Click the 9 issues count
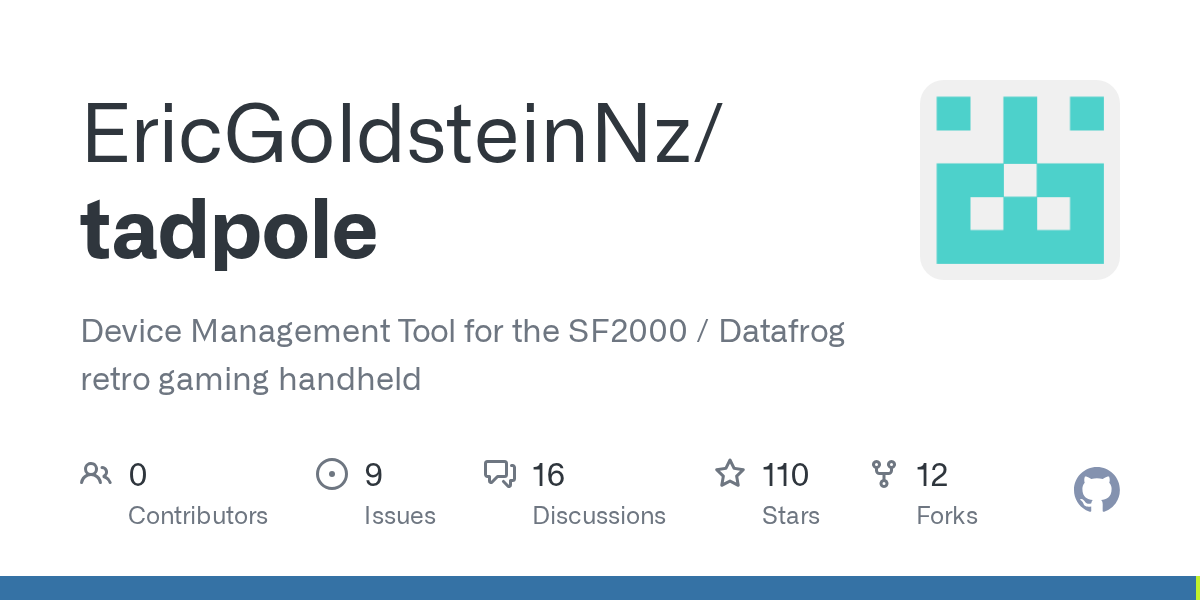The image size is (1200, 600). [x=373, y=475]
